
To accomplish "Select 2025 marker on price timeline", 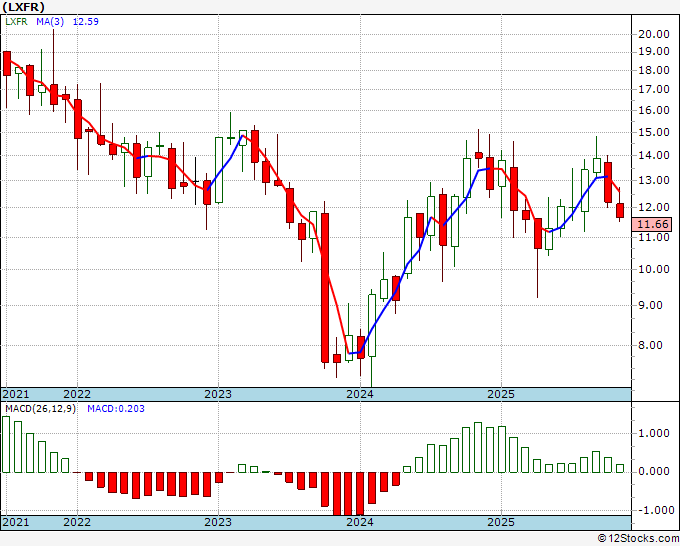I will click(501, 394).
